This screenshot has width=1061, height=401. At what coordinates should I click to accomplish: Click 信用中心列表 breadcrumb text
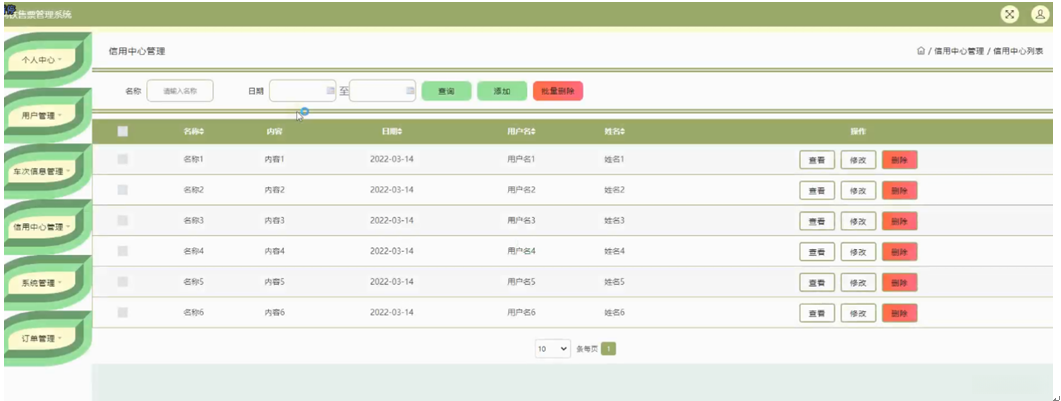click(1018, 51)
